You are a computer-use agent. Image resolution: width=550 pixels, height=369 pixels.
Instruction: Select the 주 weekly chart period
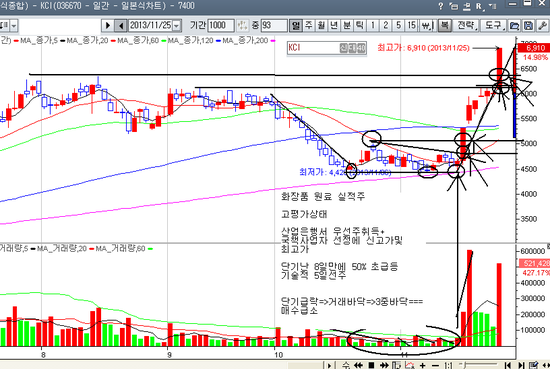tap(309, 26)
